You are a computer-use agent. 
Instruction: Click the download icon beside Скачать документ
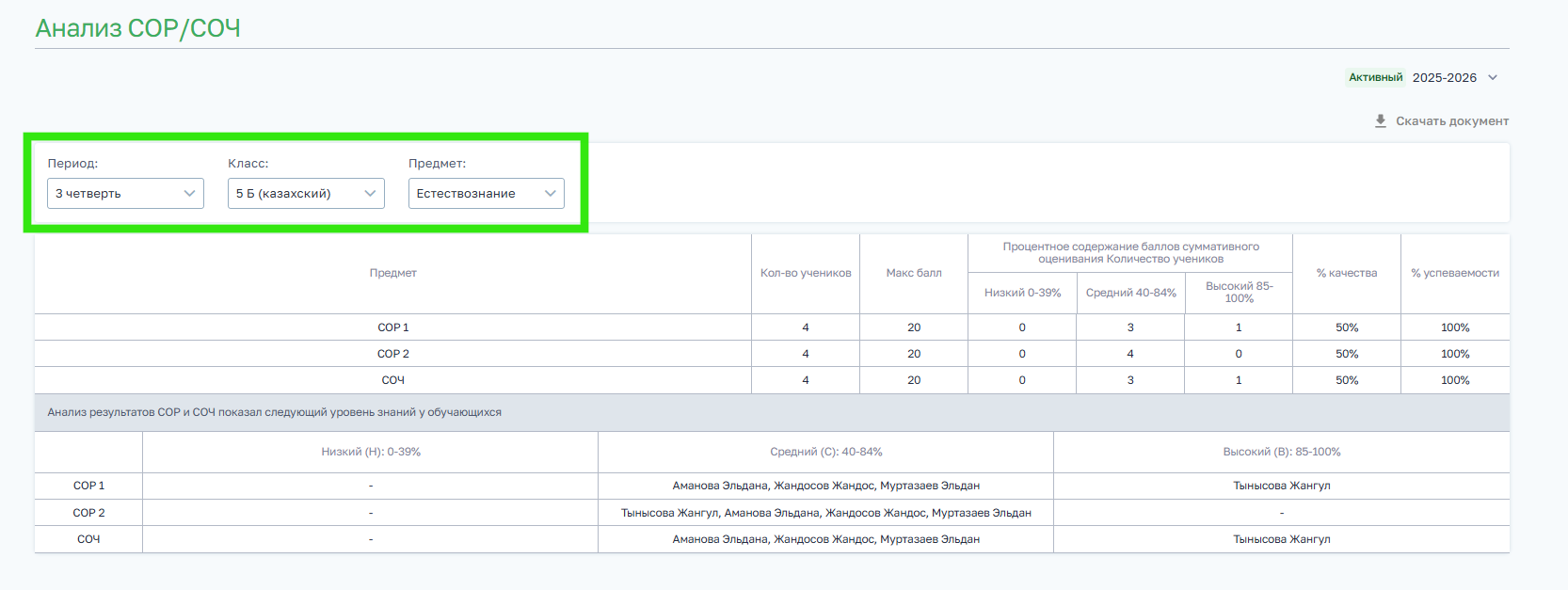[1381, 121]
